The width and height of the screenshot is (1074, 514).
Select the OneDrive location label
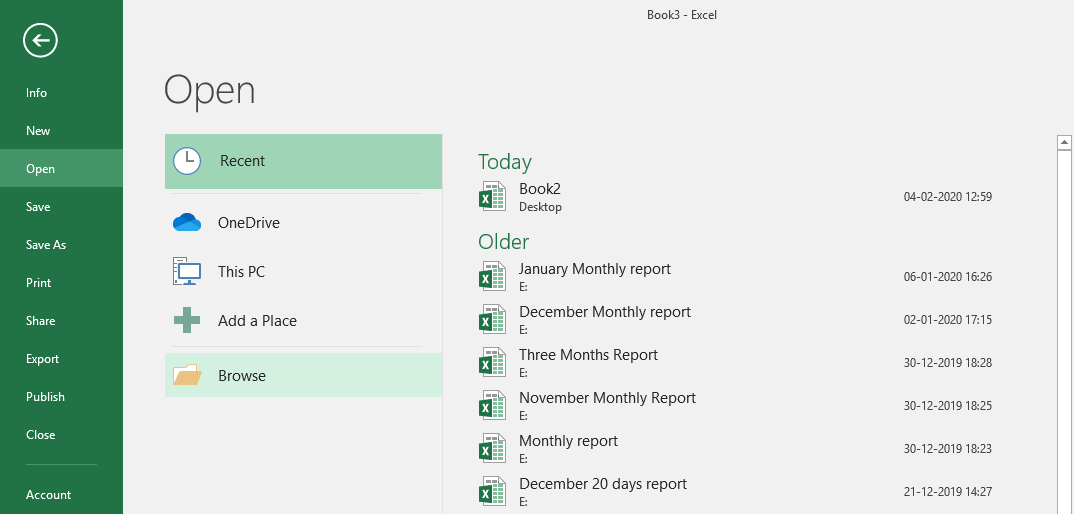(249, 223)
